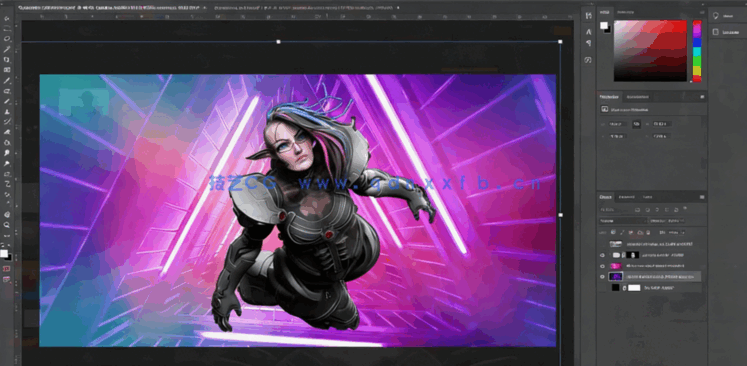Open the Edit Toolbar ellipsis icon
747x366 pixels.
point(7,235)
